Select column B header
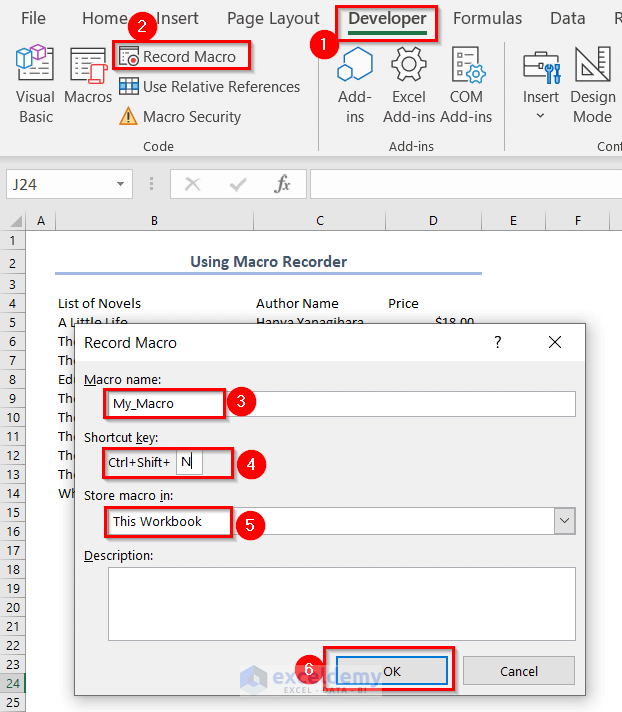This screenshot has height=712, width=622. (x=154, y=221)
